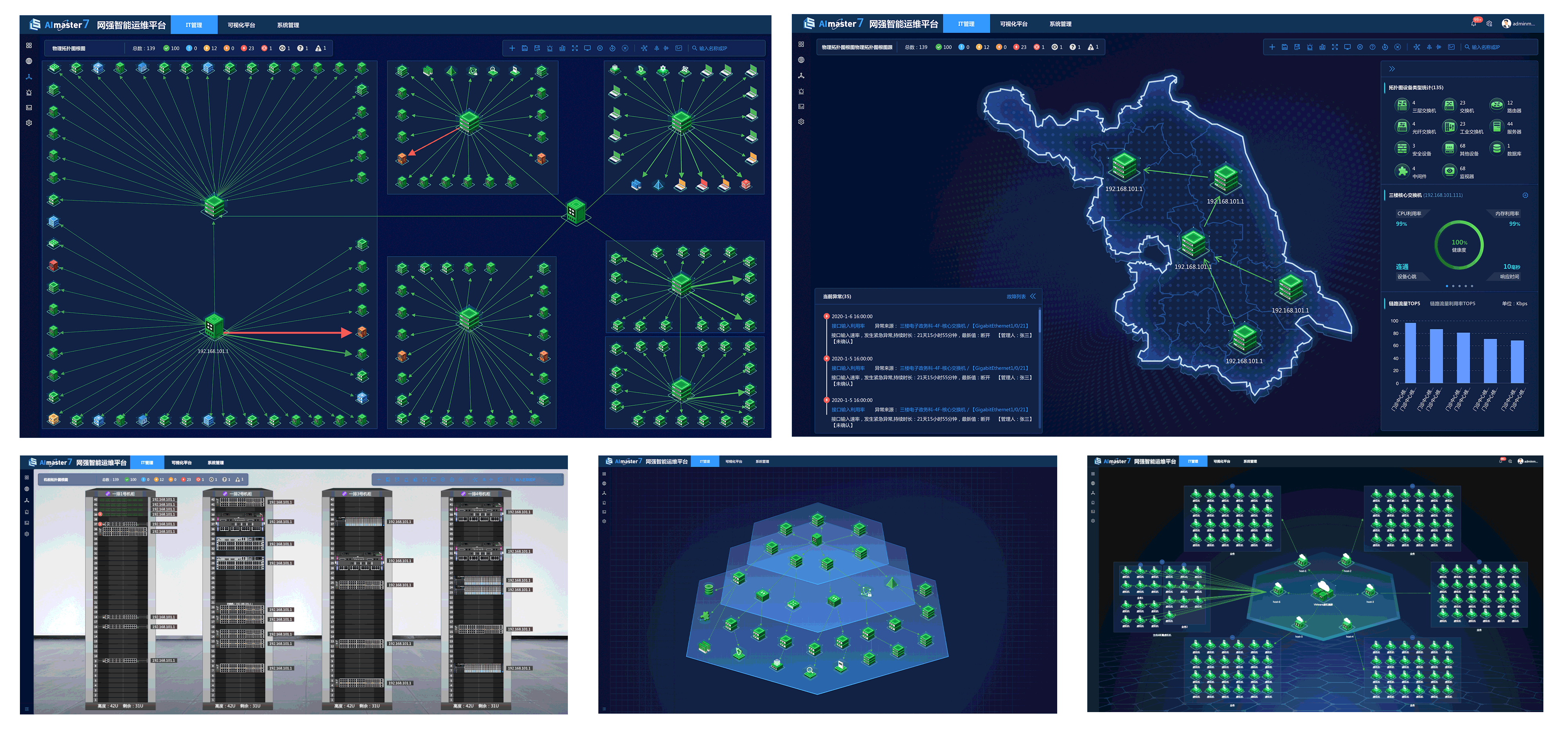Toggle warning triangle filter, map window
The width and height of the screenshot is (1568, 741).
point(1093,47)
